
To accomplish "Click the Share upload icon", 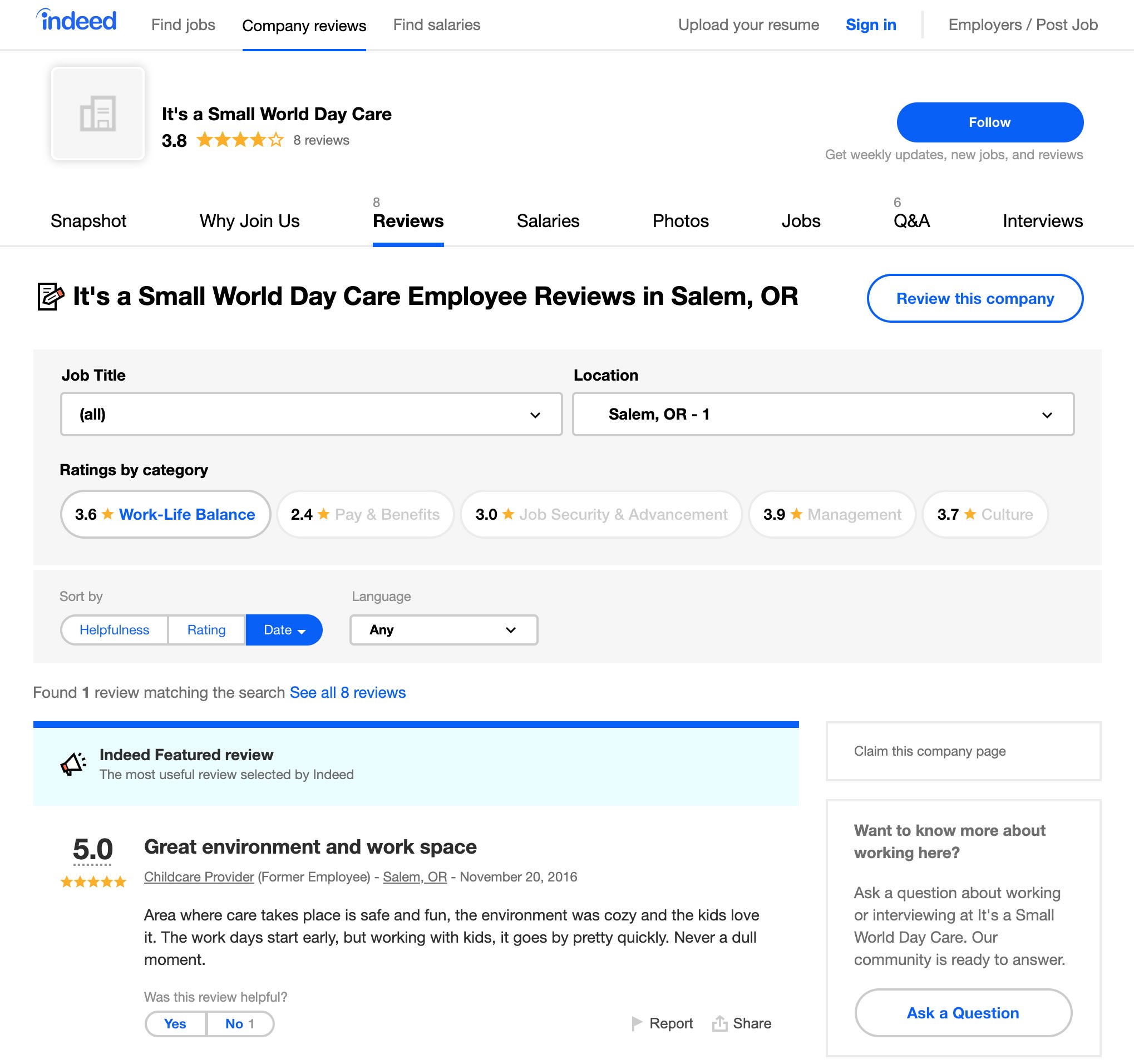I will [x=719, y=1023].
